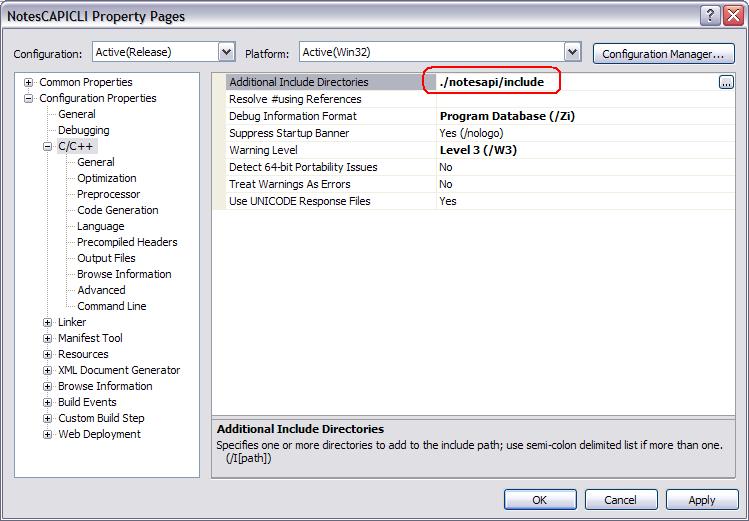Select Precompiled Headers page
Viewport: 749px width, 521px height.
pyautogui.click(x=127, y=242)
